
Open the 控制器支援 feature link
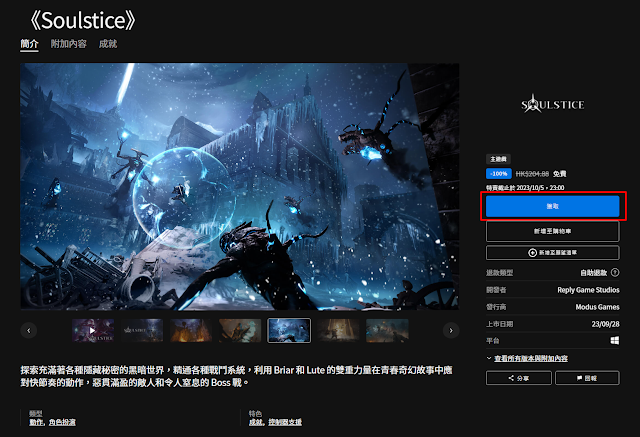(x=285, y=422)
